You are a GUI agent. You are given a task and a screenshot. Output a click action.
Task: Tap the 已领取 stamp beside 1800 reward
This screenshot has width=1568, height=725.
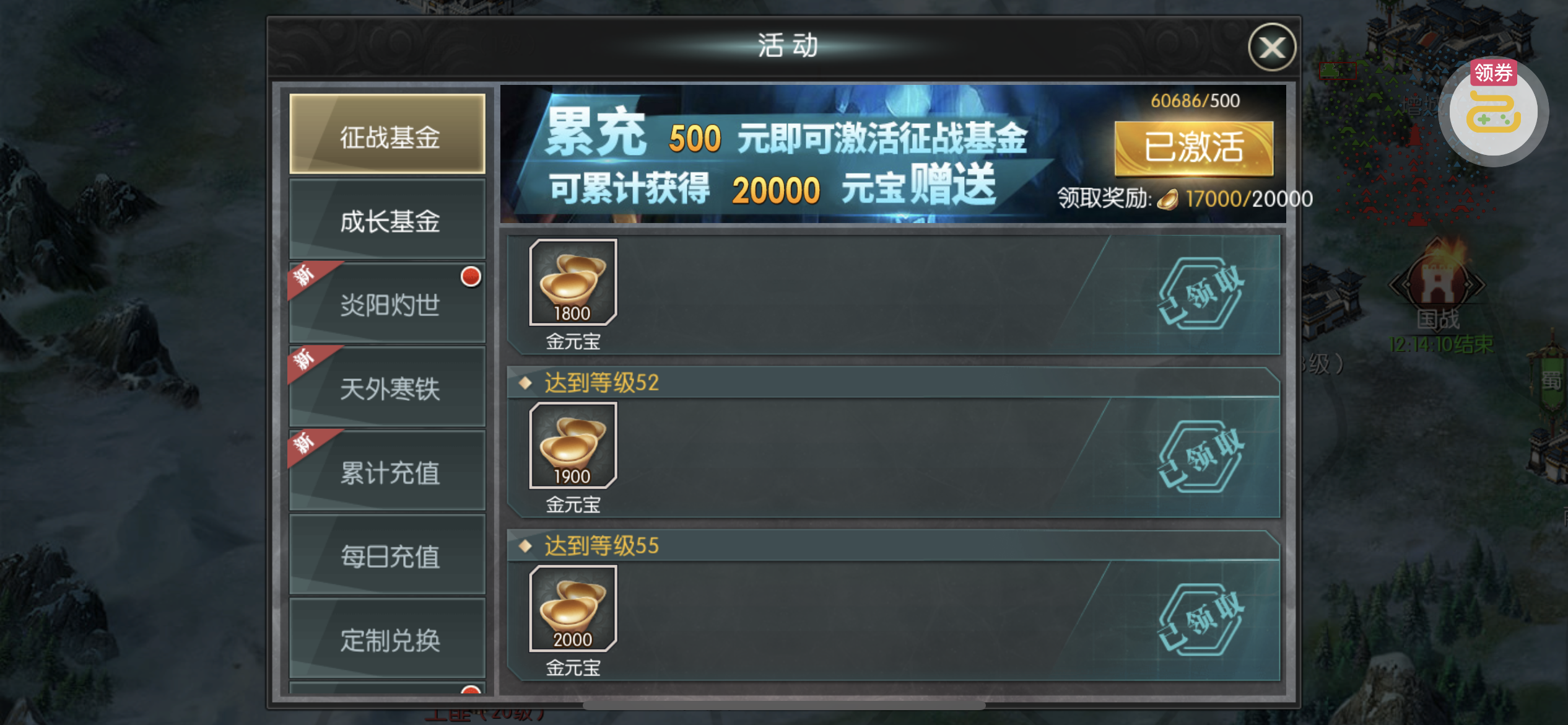(1200, 294)
